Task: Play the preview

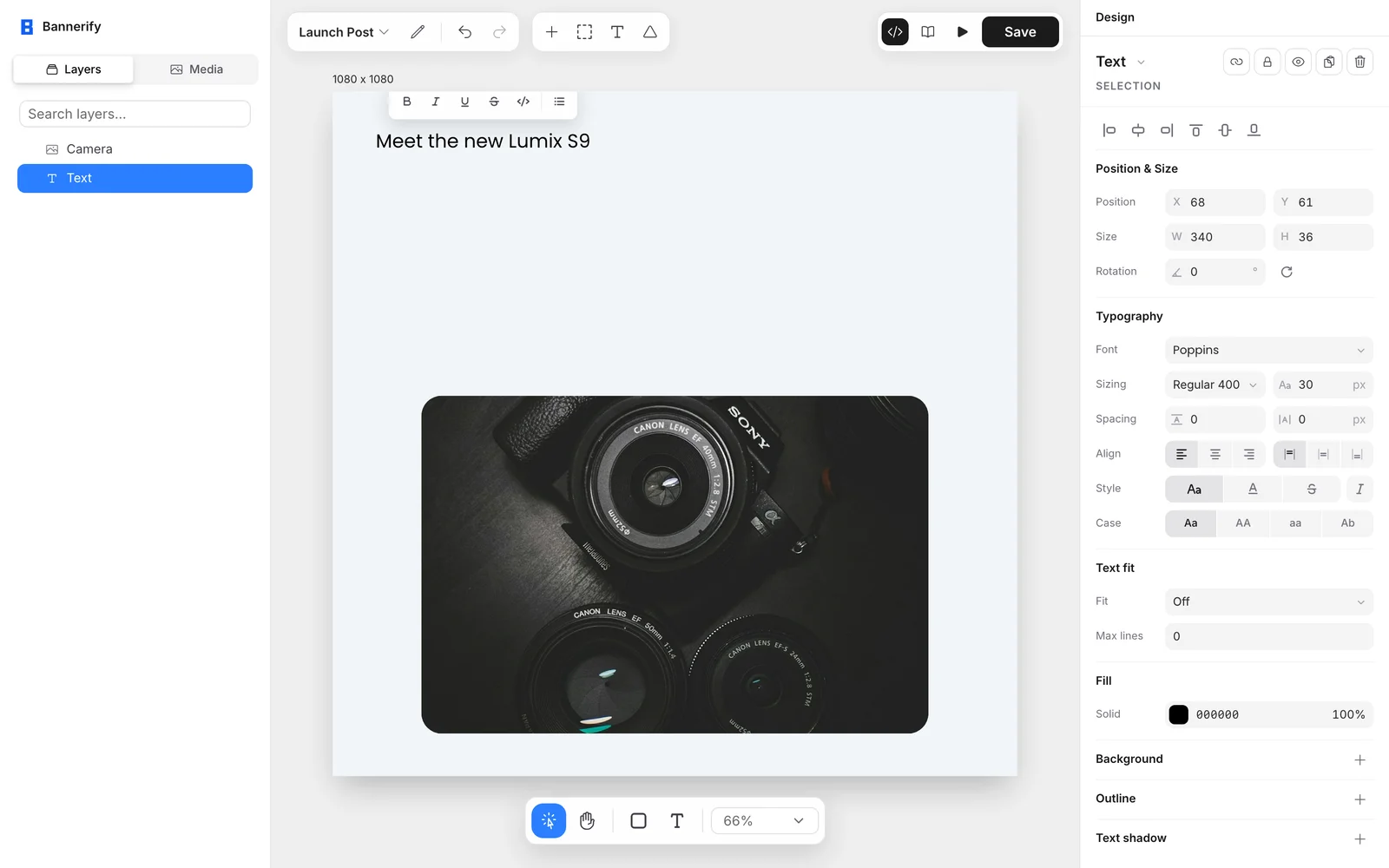Action: pyautogui.click(x=962, y=32)
